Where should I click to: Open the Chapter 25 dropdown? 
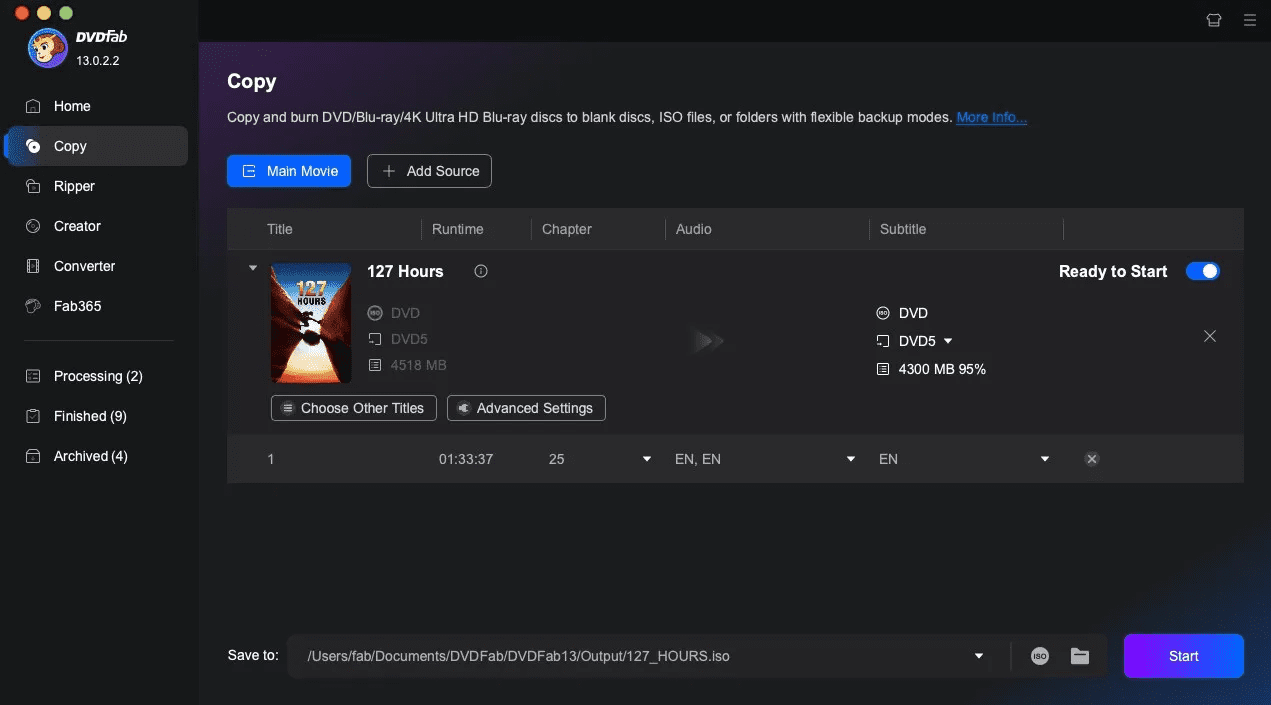click(x=646, y=459)
